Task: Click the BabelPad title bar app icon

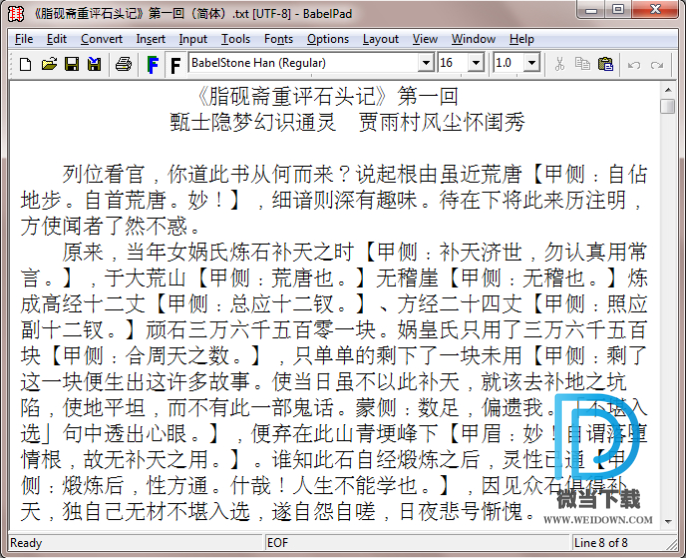Action: click(16, 14)
